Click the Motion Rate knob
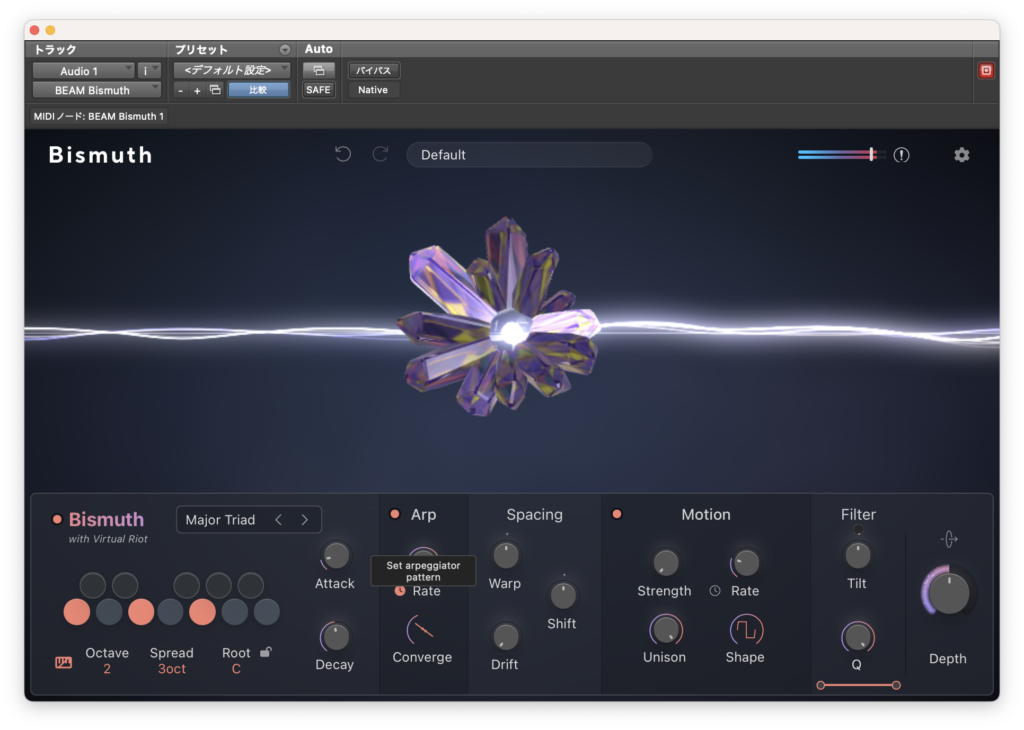The height and width of the screenshot is (730, 1024). (x=746, y=563)
